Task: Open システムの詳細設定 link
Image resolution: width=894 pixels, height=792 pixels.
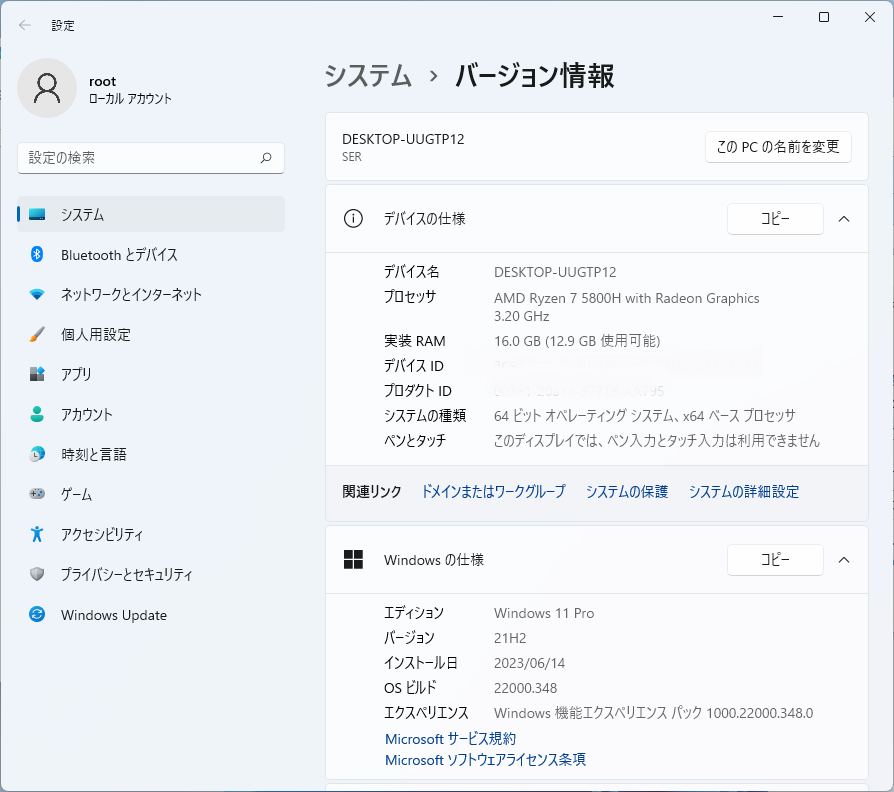Action: 743,492
